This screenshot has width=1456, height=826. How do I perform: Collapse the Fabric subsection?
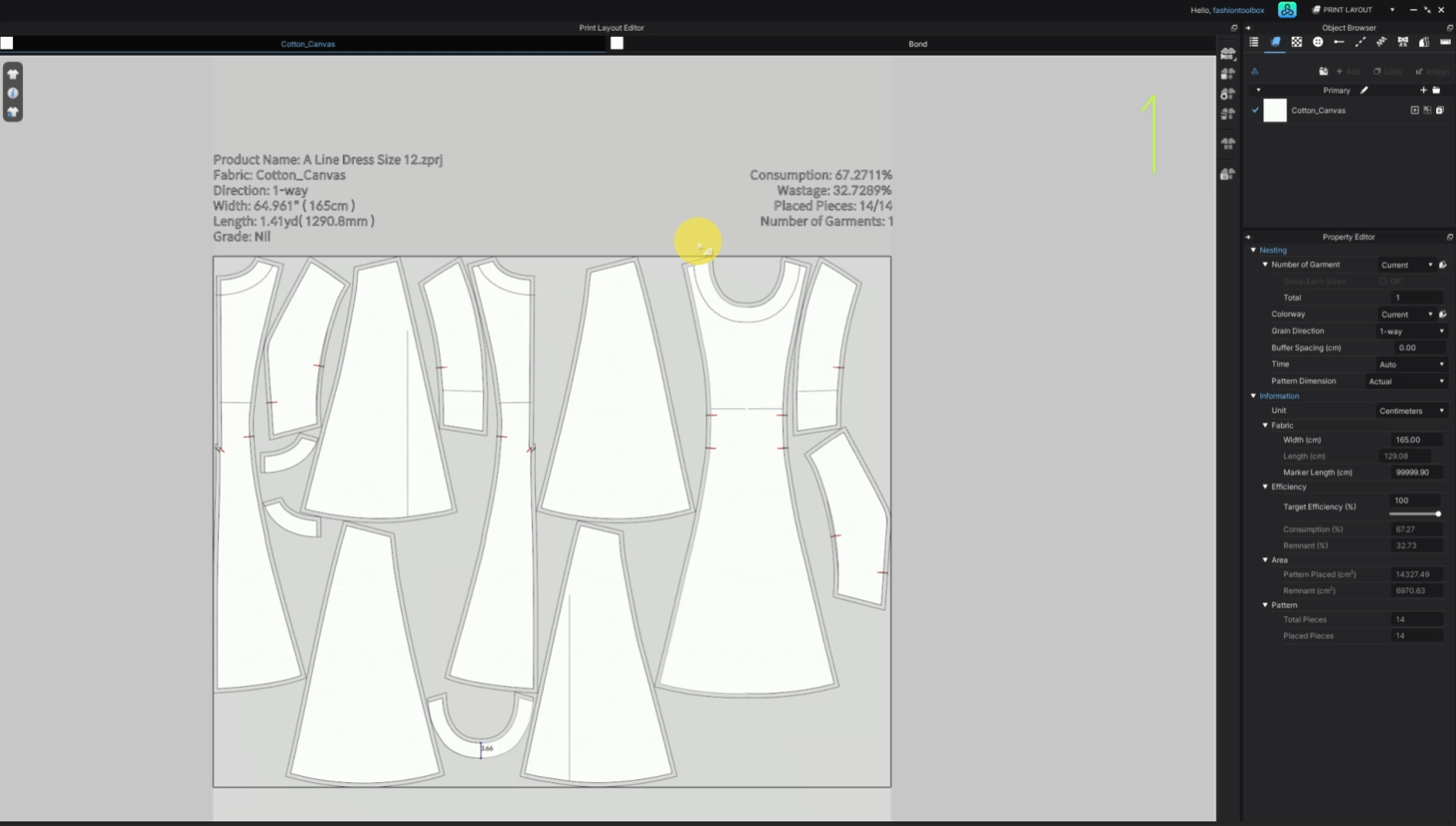(x=1266, y=425)
